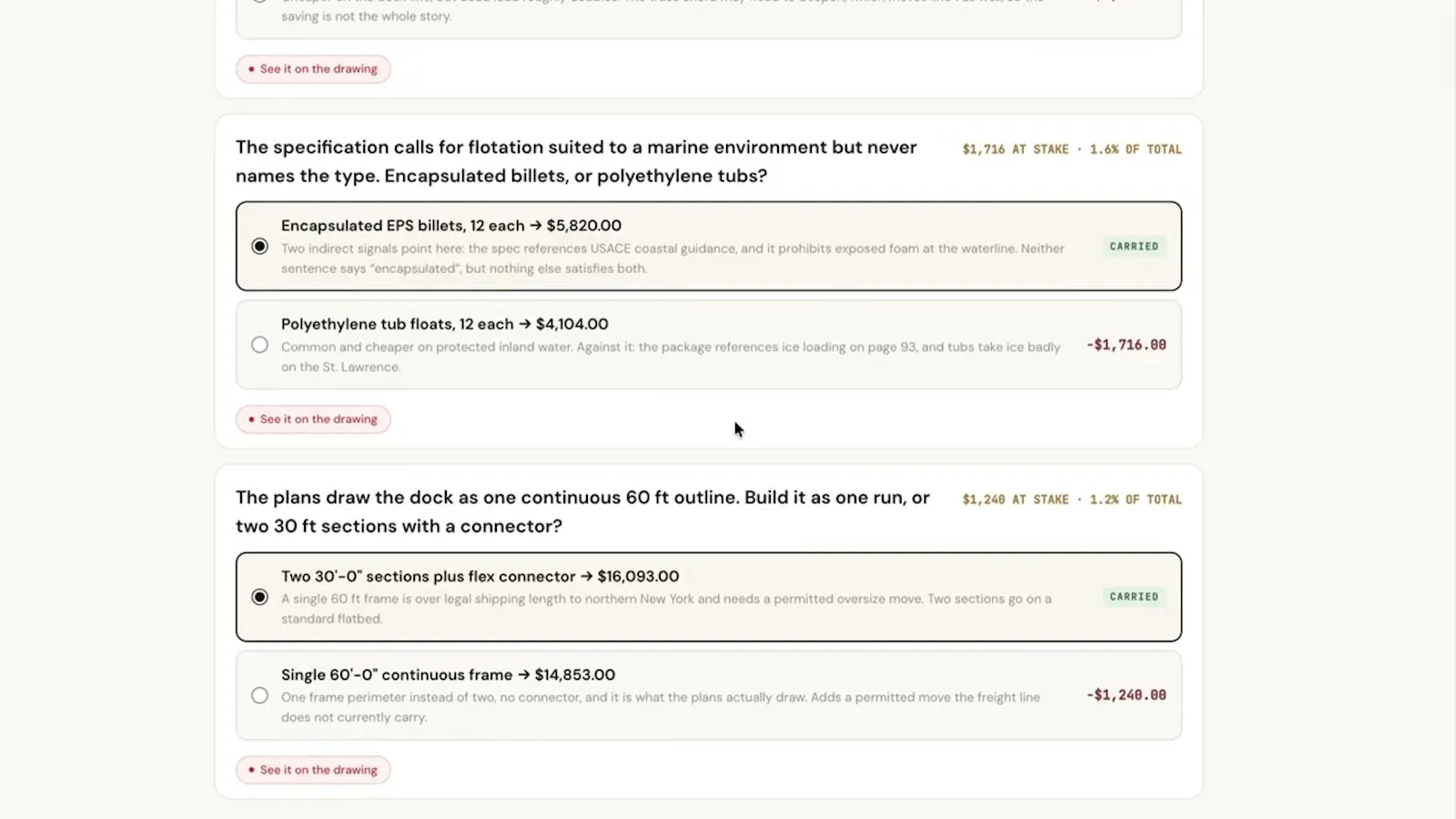Select Encapsulated EPS billets radio button
The width and height of the screenshot is (1456, 819).
click(259, 247)
